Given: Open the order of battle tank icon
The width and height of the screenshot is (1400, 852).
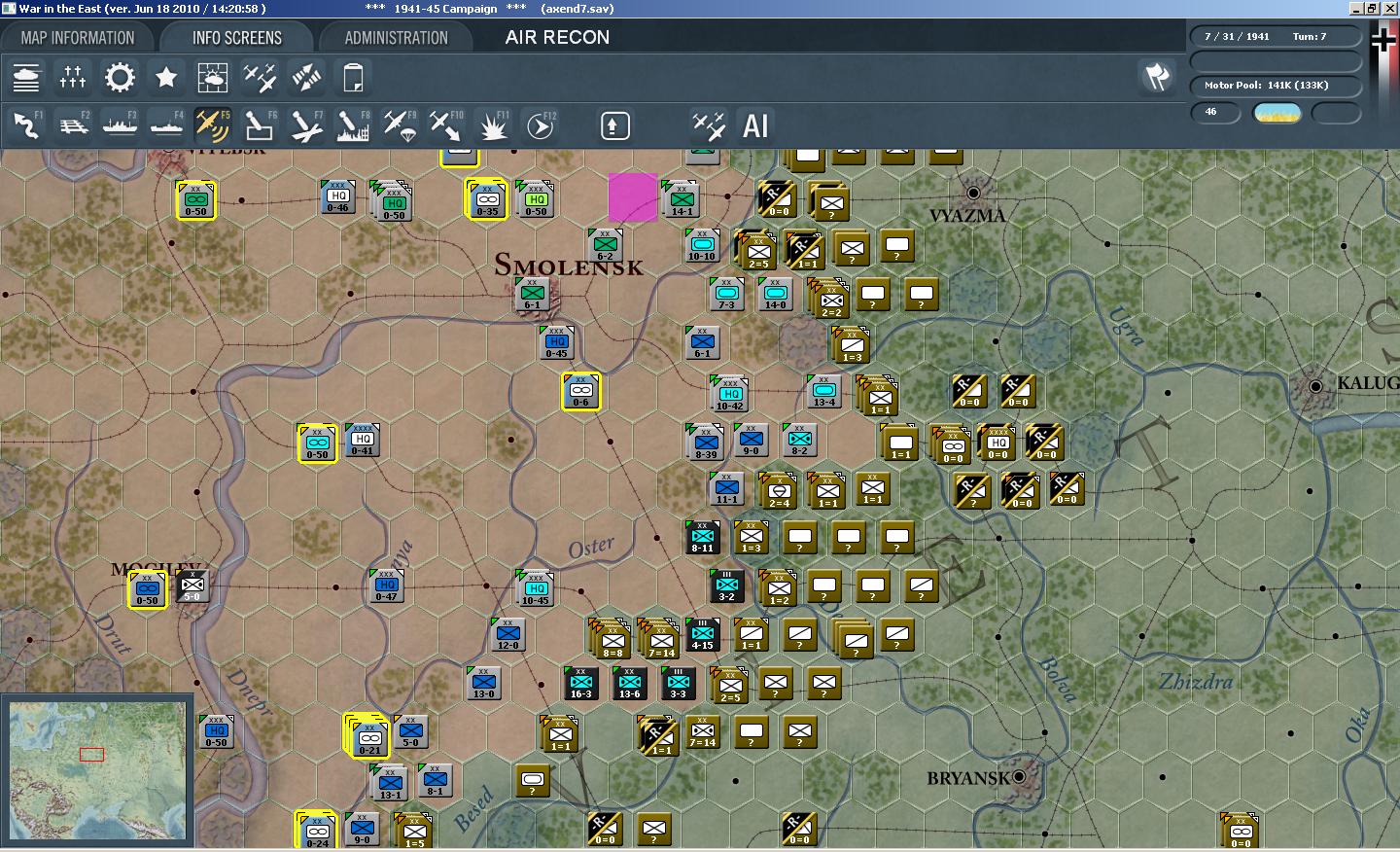Looking at the screenshot, I should (x=26, y=77).
